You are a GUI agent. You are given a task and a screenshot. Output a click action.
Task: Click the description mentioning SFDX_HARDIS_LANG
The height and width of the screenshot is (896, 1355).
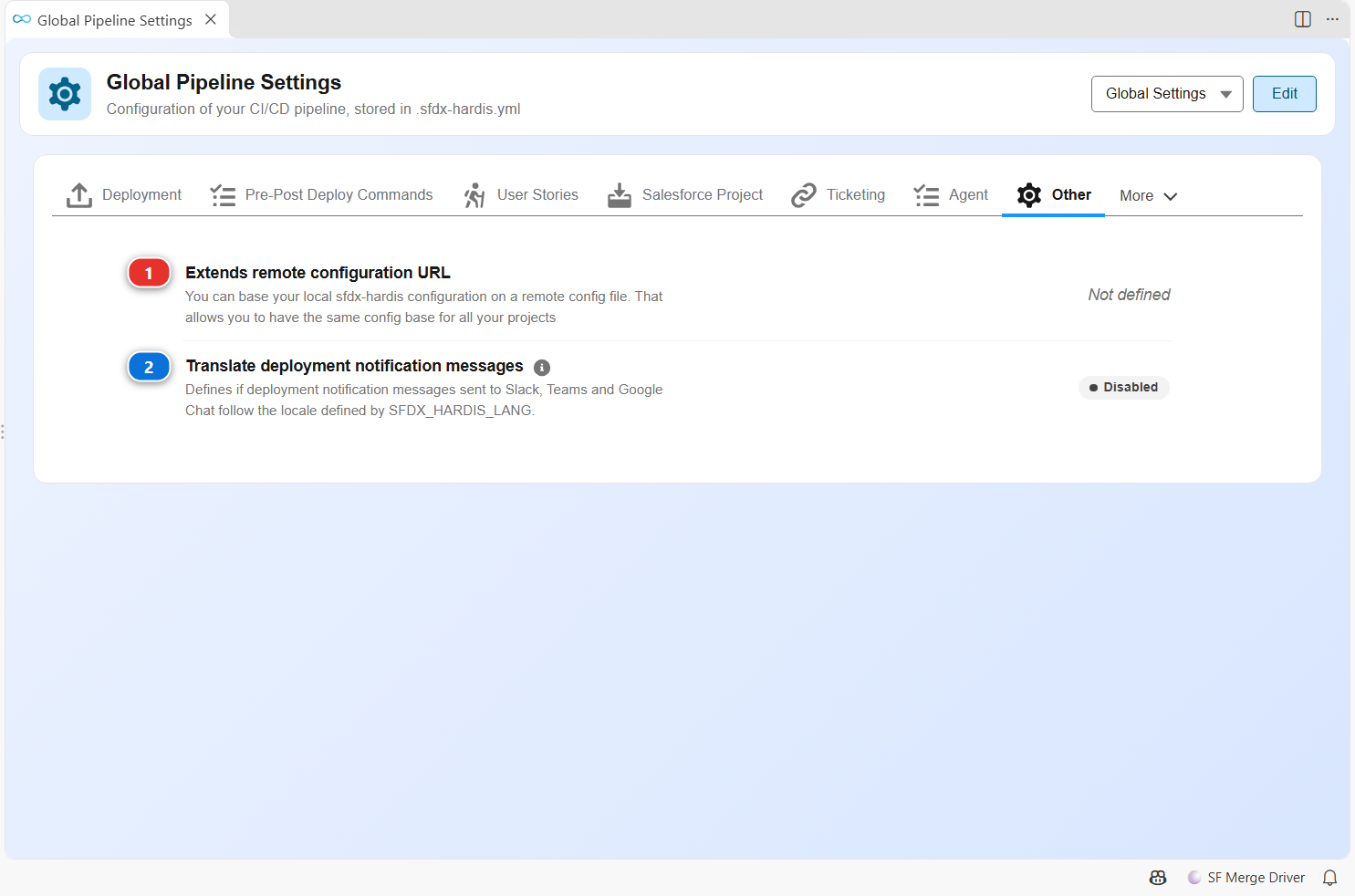pos(424,400)
